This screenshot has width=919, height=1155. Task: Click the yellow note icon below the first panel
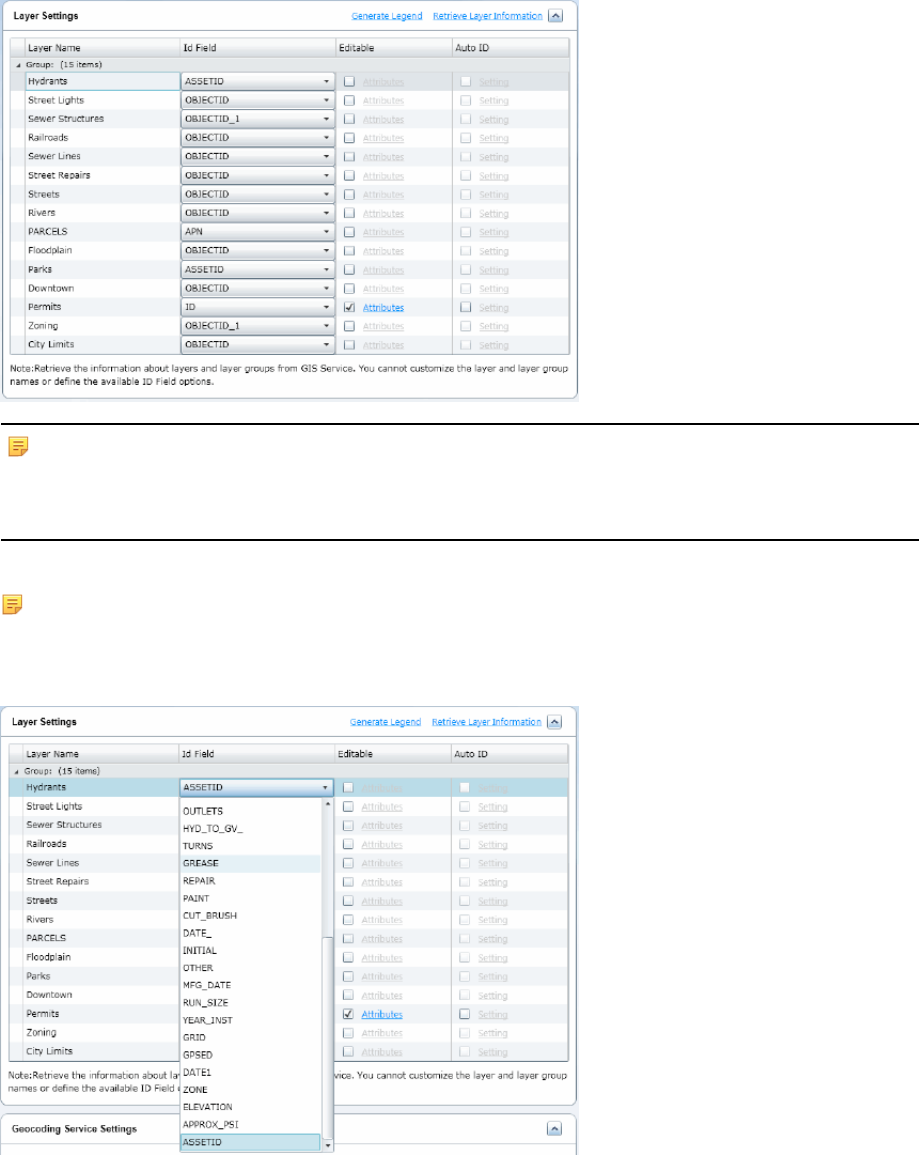(18, 446)
